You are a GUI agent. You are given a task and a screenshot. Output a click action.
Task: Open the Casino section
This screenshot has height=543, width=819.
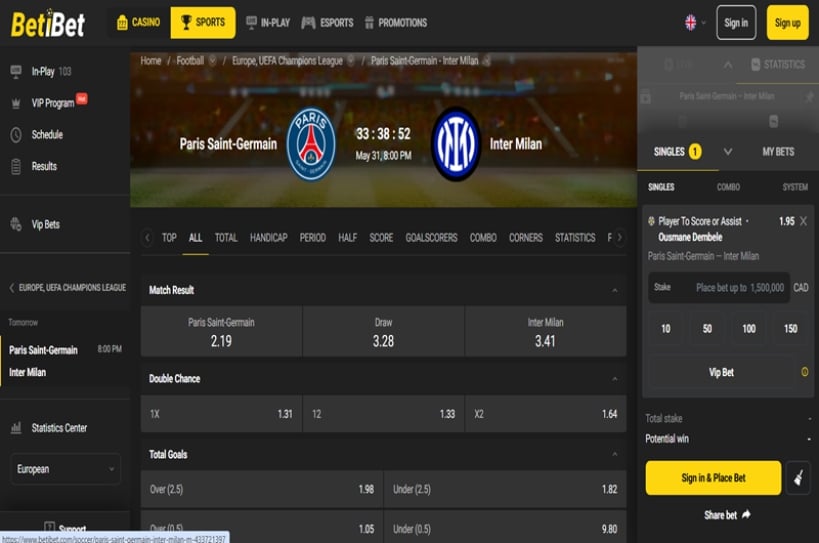pyautogui.click(x=138, y=22)
